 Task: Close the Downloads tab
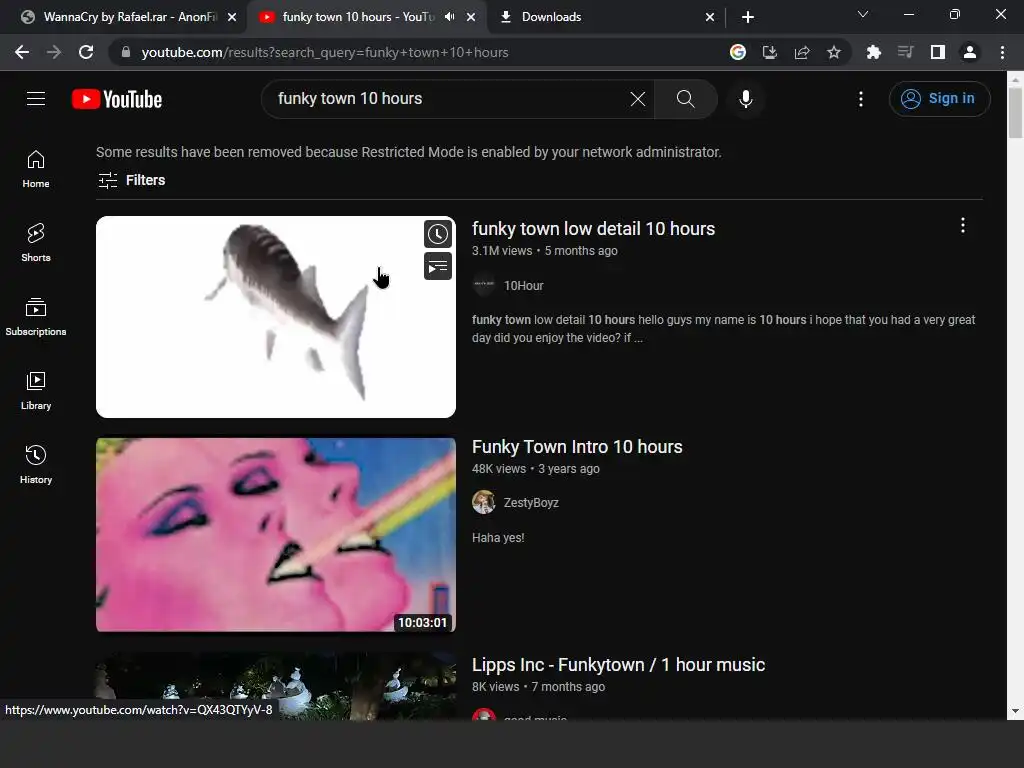click(x=710, y=17)
